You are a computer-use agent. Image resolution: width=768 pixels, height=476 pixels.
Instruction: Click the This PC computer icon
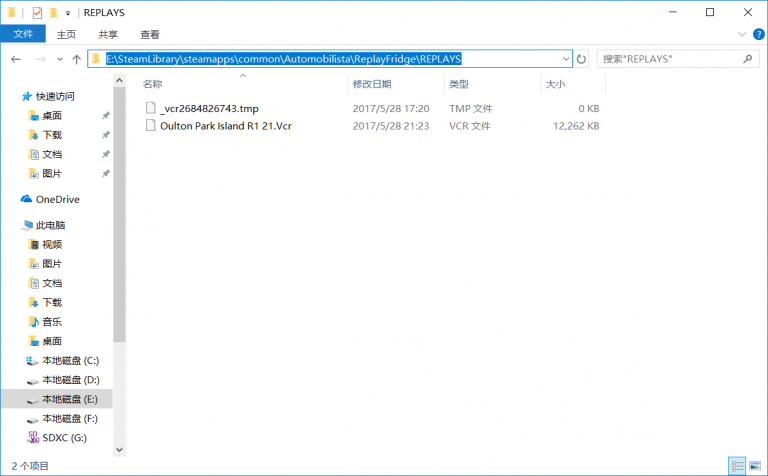[x=27, y=225]
